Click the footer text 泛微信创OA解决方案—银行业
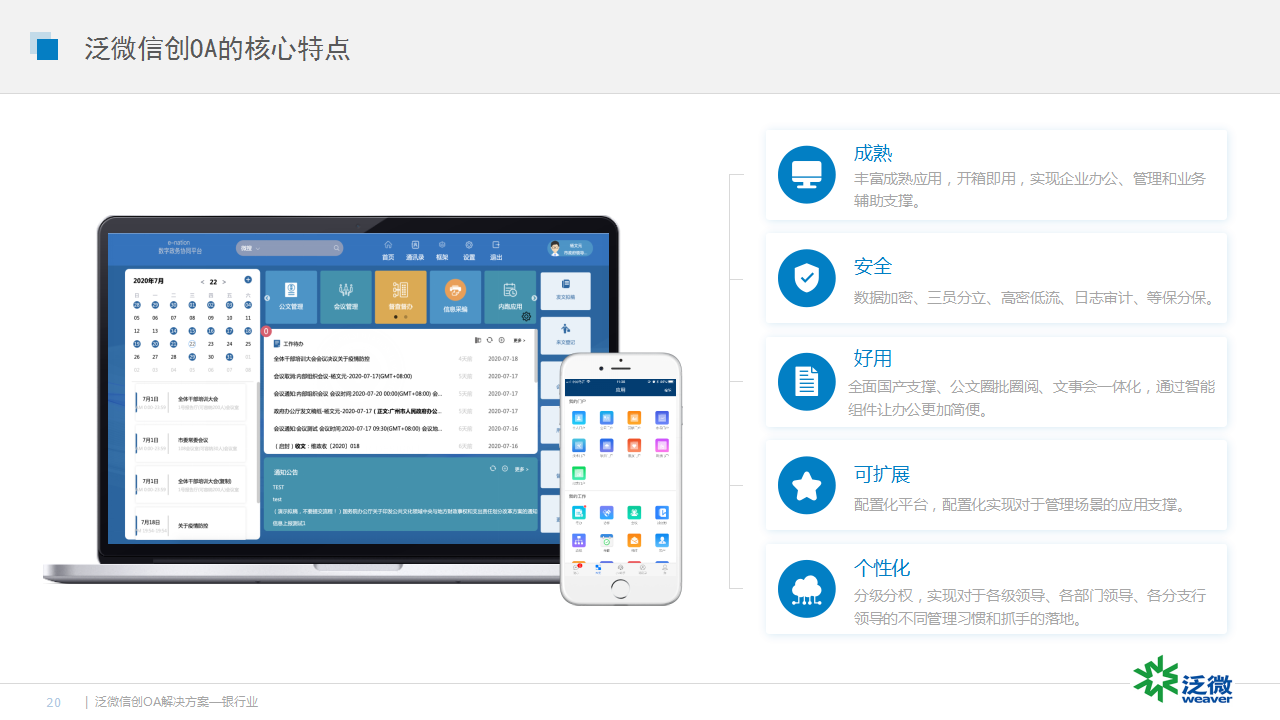The image size is (1280, 720). pos(176,702)
